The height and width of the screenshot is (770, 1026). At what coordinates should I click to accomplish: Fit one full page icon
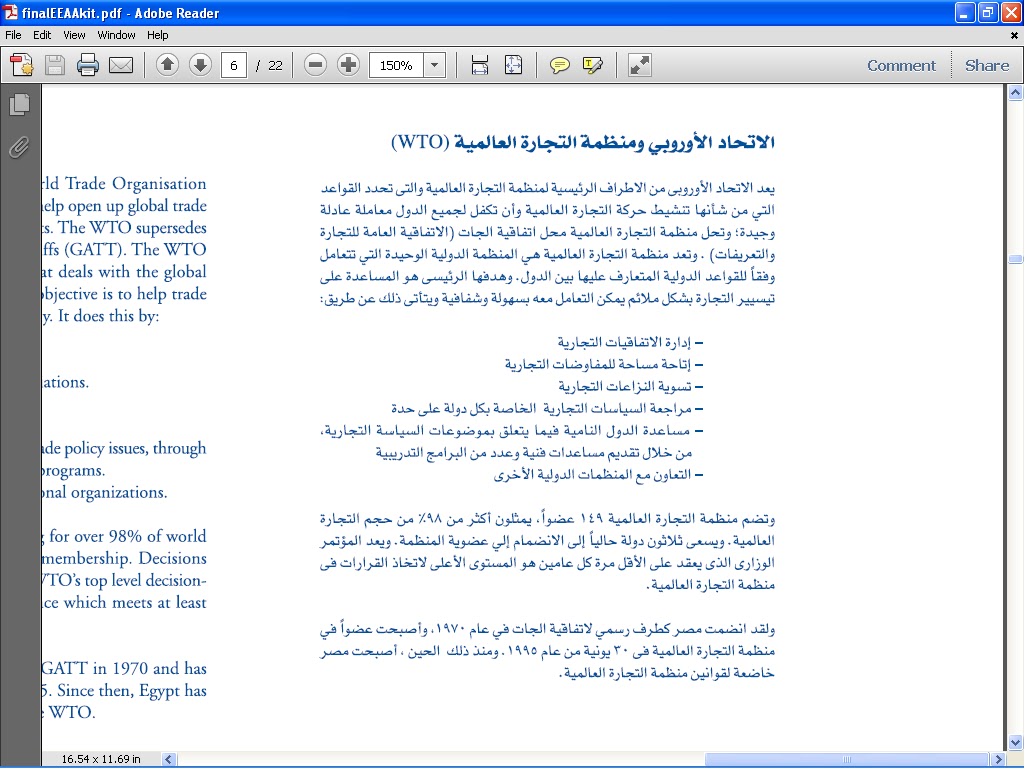[x=514, y=65]
